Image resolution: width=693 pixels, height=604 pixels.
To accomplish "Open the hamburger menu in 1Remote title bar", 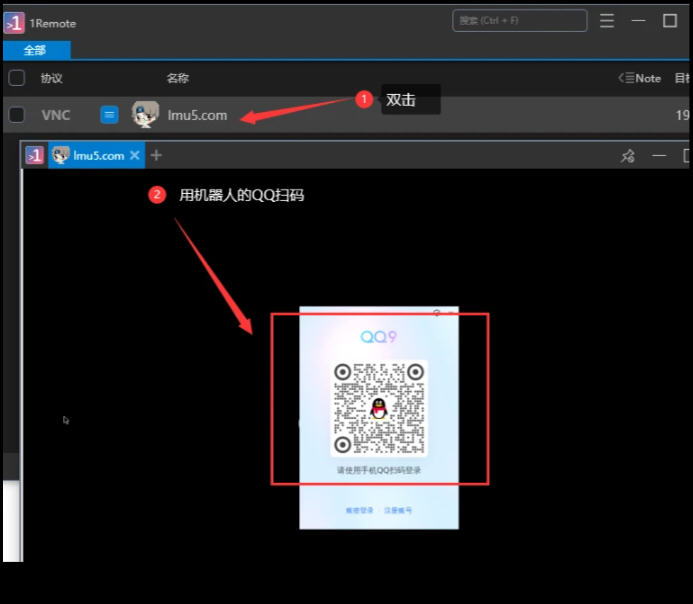I will click(607, 20).
